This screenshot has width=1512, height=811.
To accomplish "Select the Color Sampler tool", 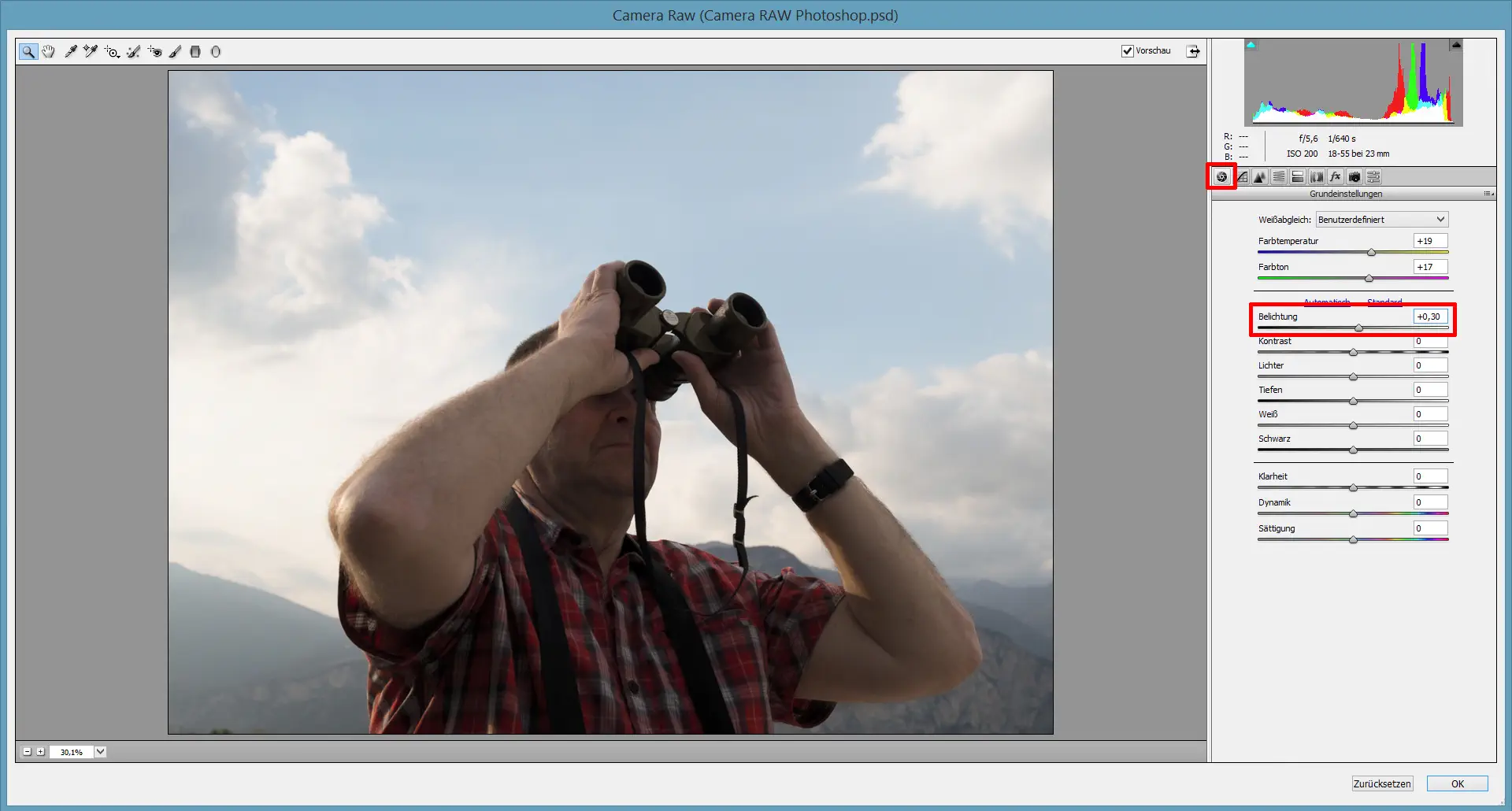I will [x=89, y=51].
